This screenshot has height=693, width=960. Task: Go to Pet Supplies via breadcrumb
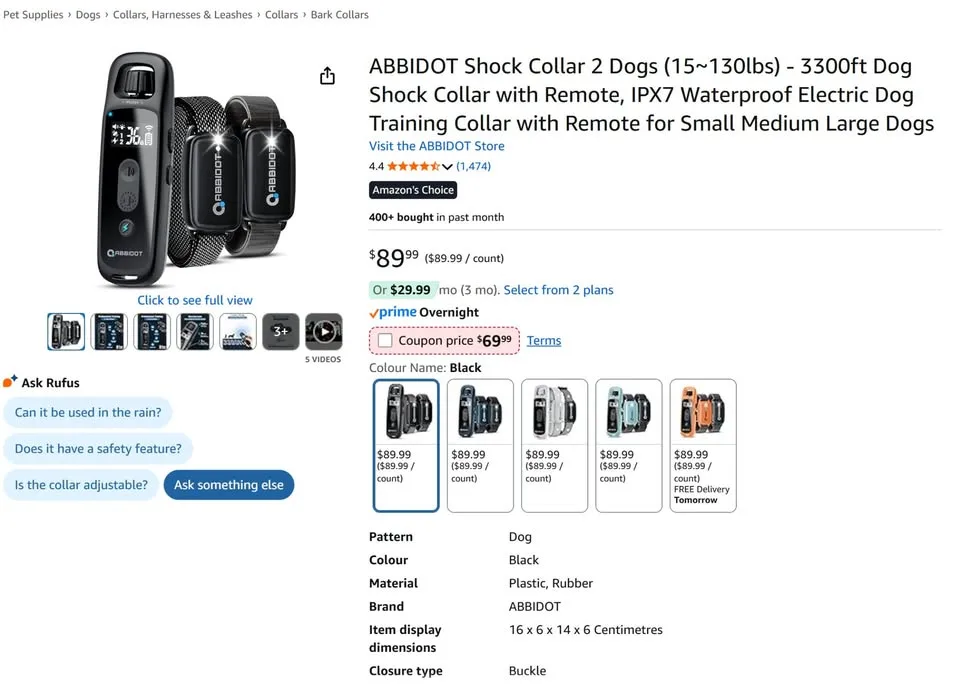point(33,15)
